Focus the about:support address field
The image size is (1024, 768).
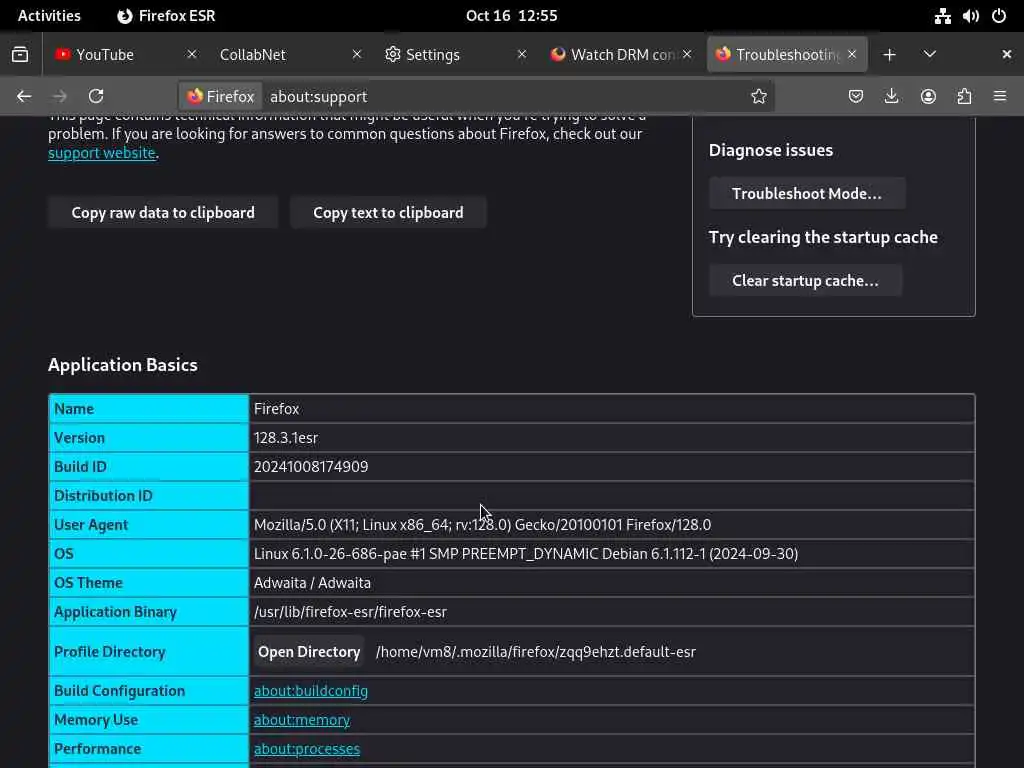(x=503, y=96)
